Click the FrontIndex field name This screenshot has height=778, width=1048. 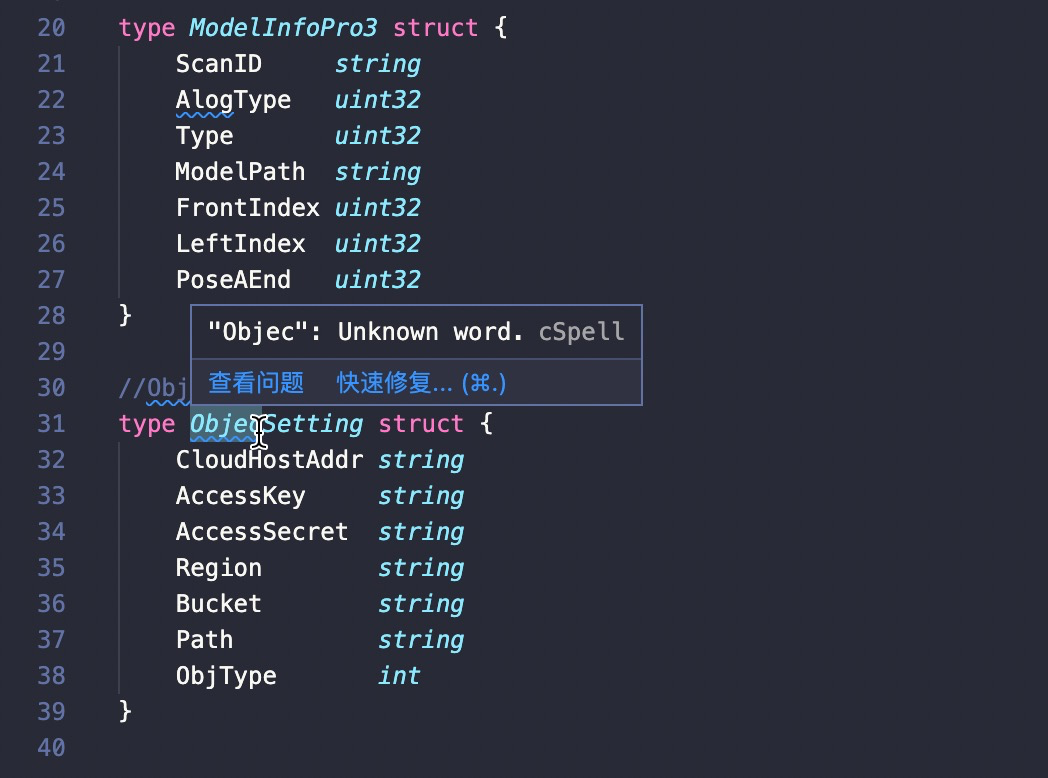click(248, 208)
